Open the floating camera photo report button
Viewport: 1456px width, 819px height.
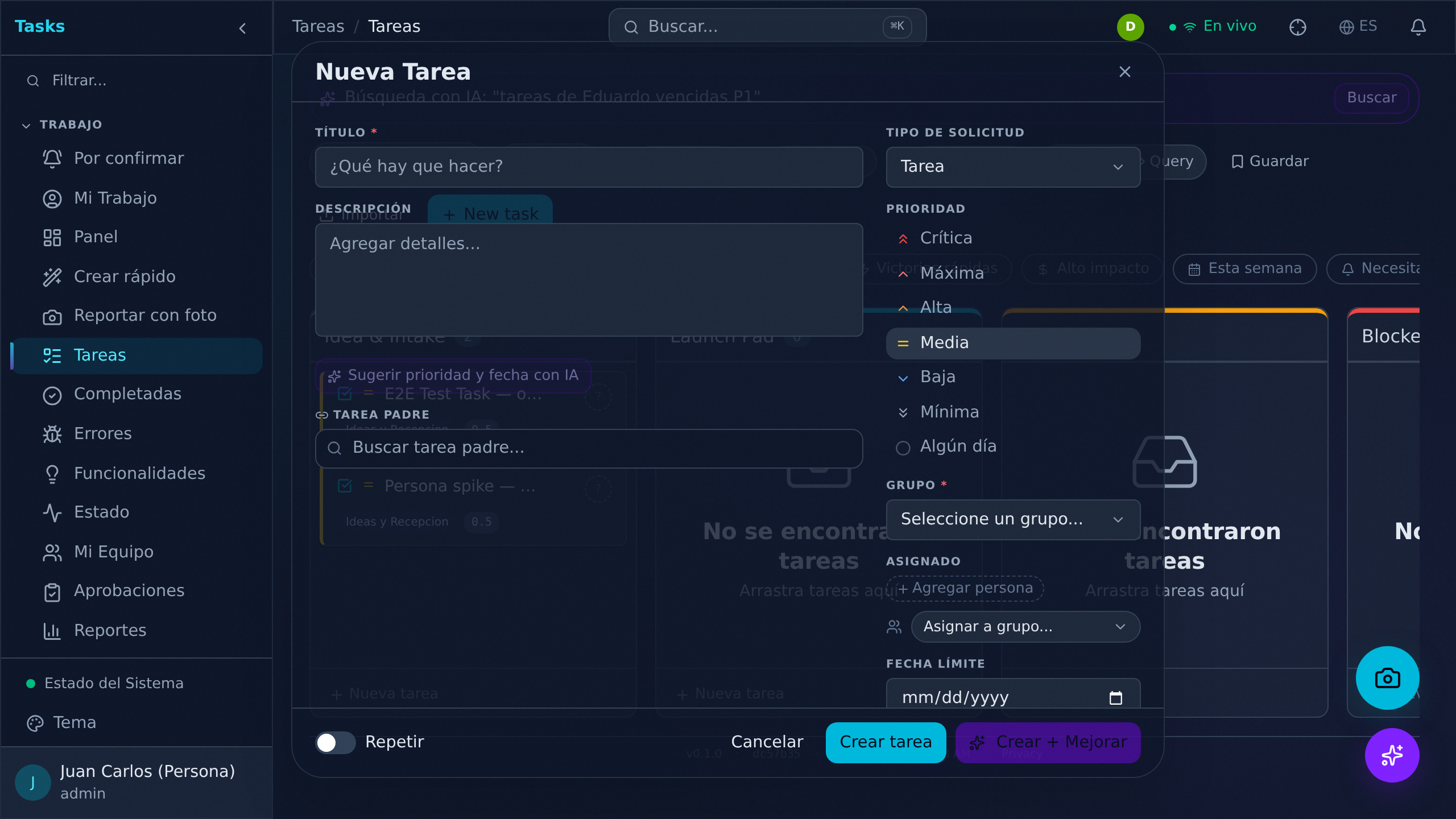1387,678
